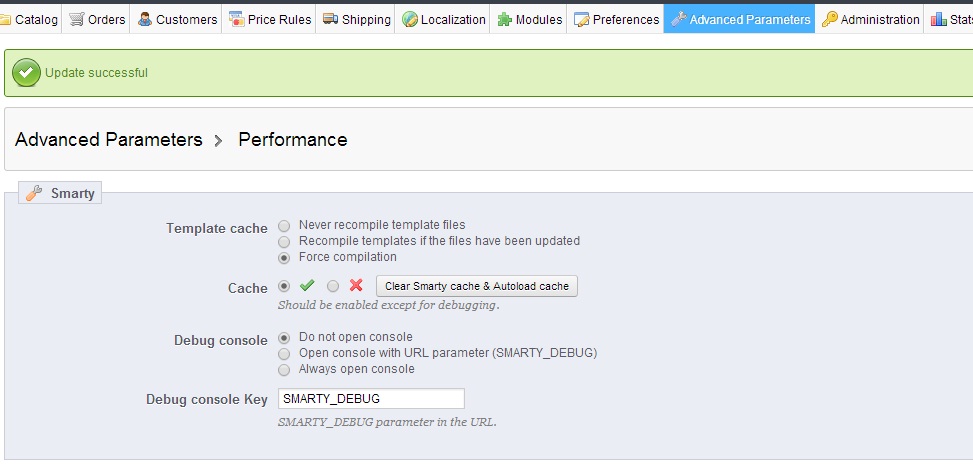
Task: Select Always open console option
Action: [285, 369]
